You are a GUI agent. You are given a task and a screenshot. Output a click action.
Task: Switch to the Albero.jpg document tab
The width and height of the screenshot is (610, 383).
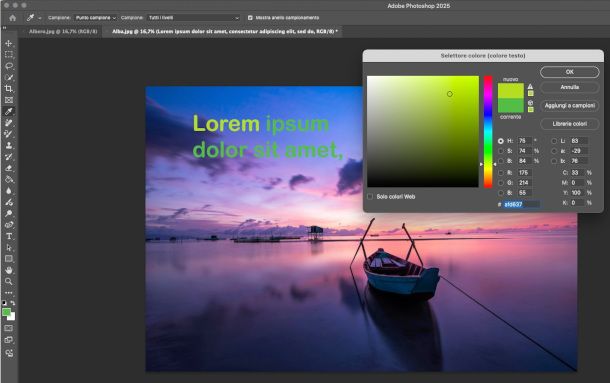click(x=63, y=32)
